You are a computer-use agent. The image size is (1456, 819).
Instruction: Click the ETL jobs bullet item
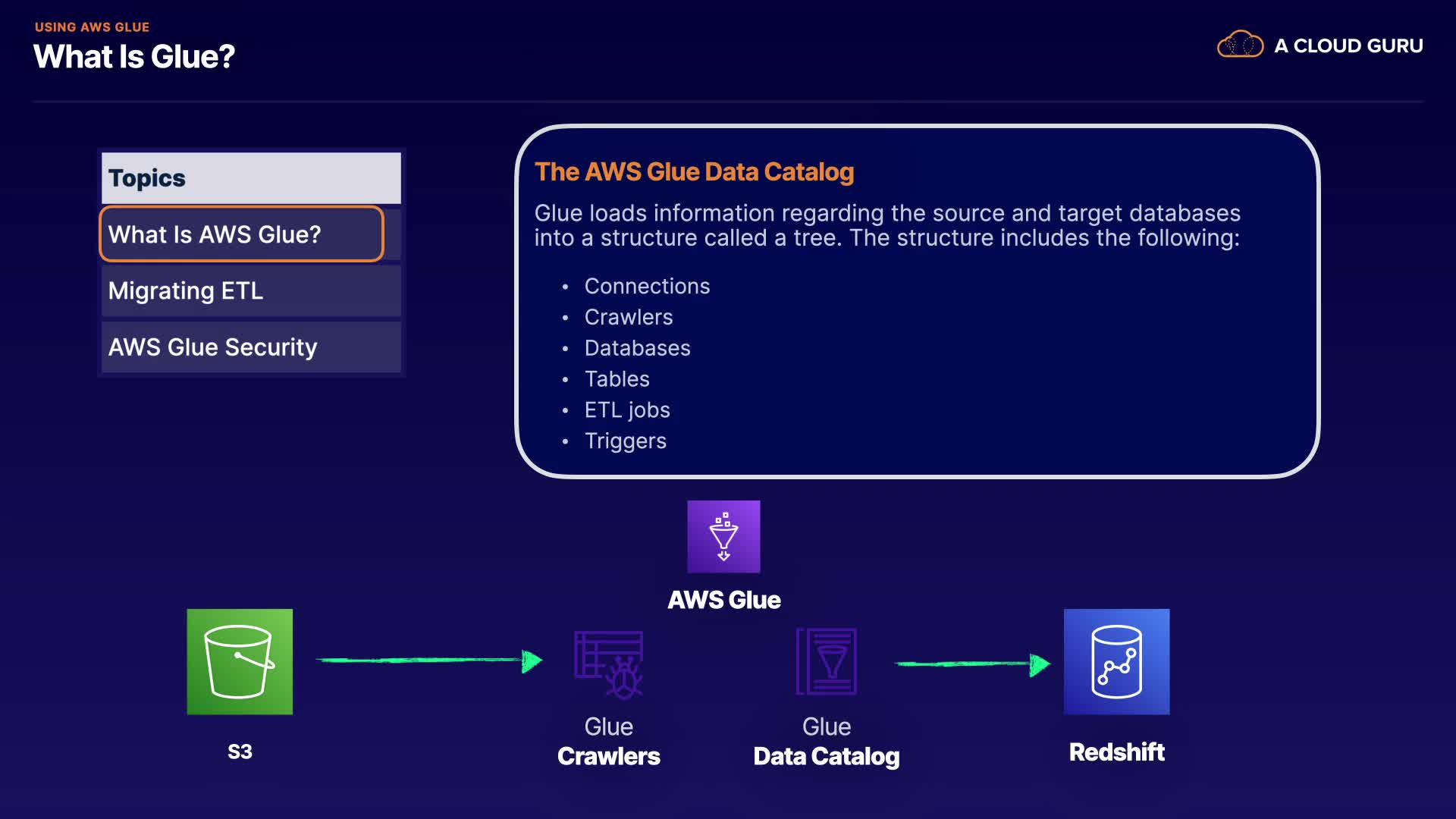point(626,410)
